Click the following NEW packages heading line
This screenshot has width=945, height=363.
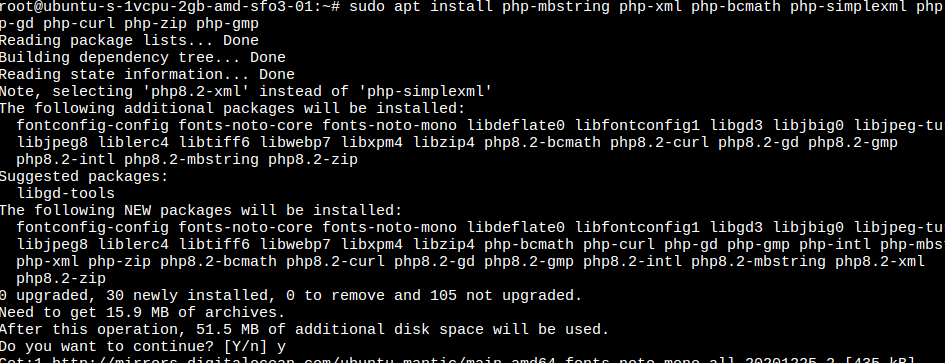click(201, 210)
